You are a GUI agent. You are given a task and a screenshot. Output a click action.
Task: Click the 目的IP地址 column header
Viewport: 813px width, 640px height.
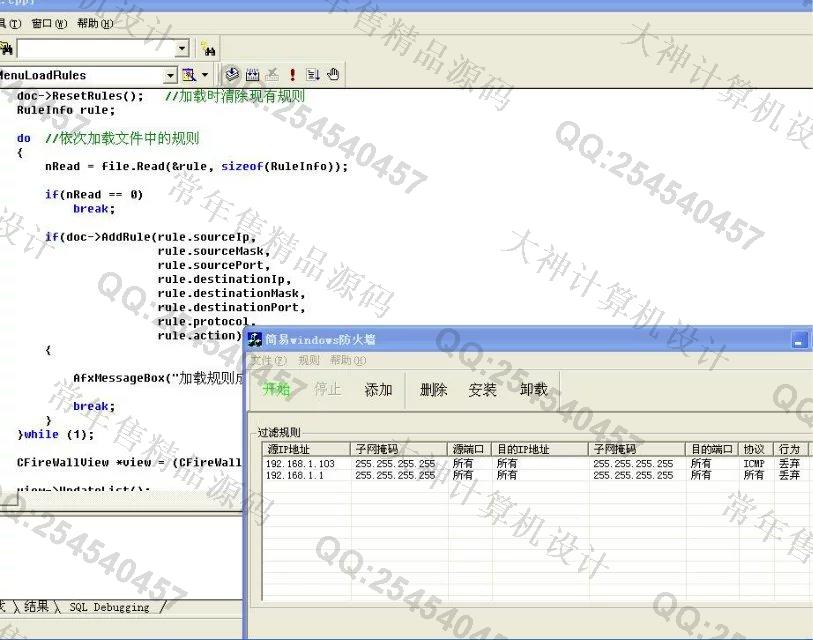540,449
